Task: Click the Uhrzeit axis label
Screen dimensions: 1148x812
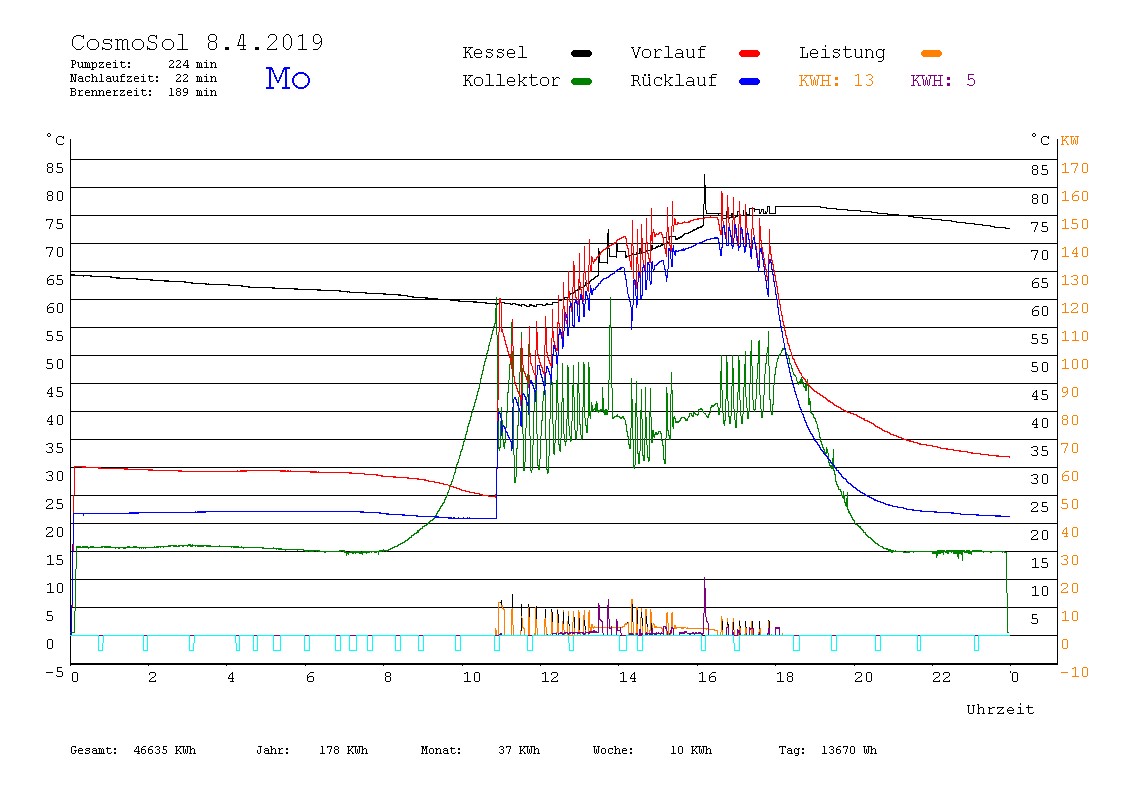Action: [x=1000, y=709]
